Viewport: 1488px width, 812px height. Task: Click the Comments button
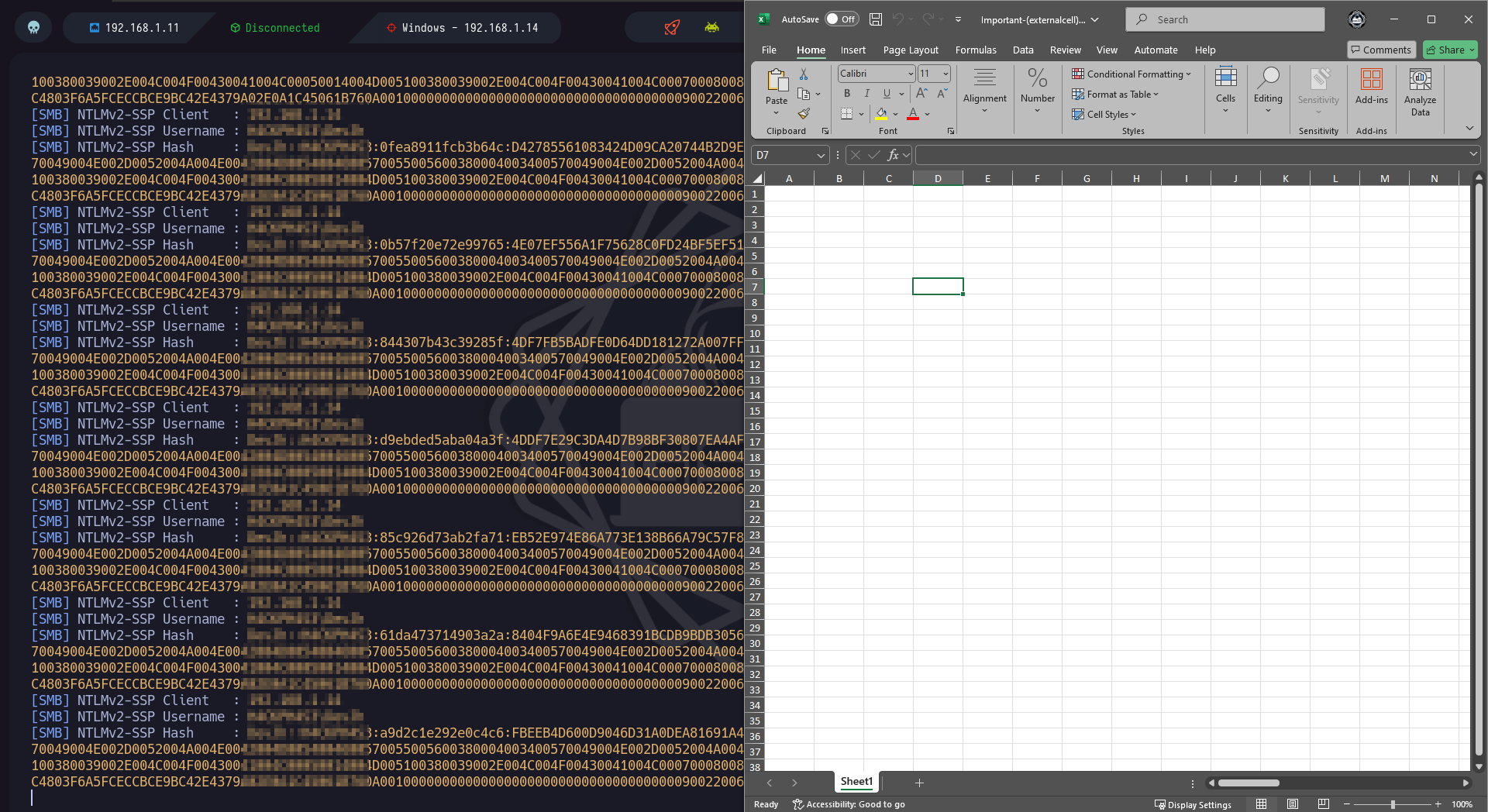(x=1381, y=50)
